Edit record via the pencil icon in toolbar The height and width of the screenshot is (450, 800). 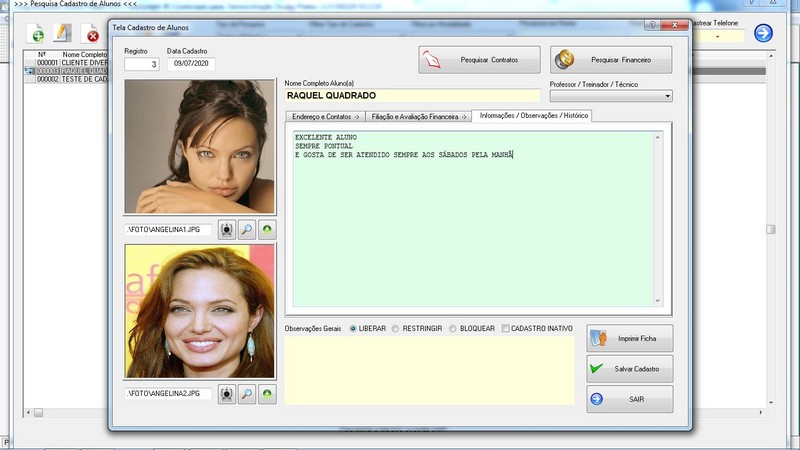pos(62,33)
